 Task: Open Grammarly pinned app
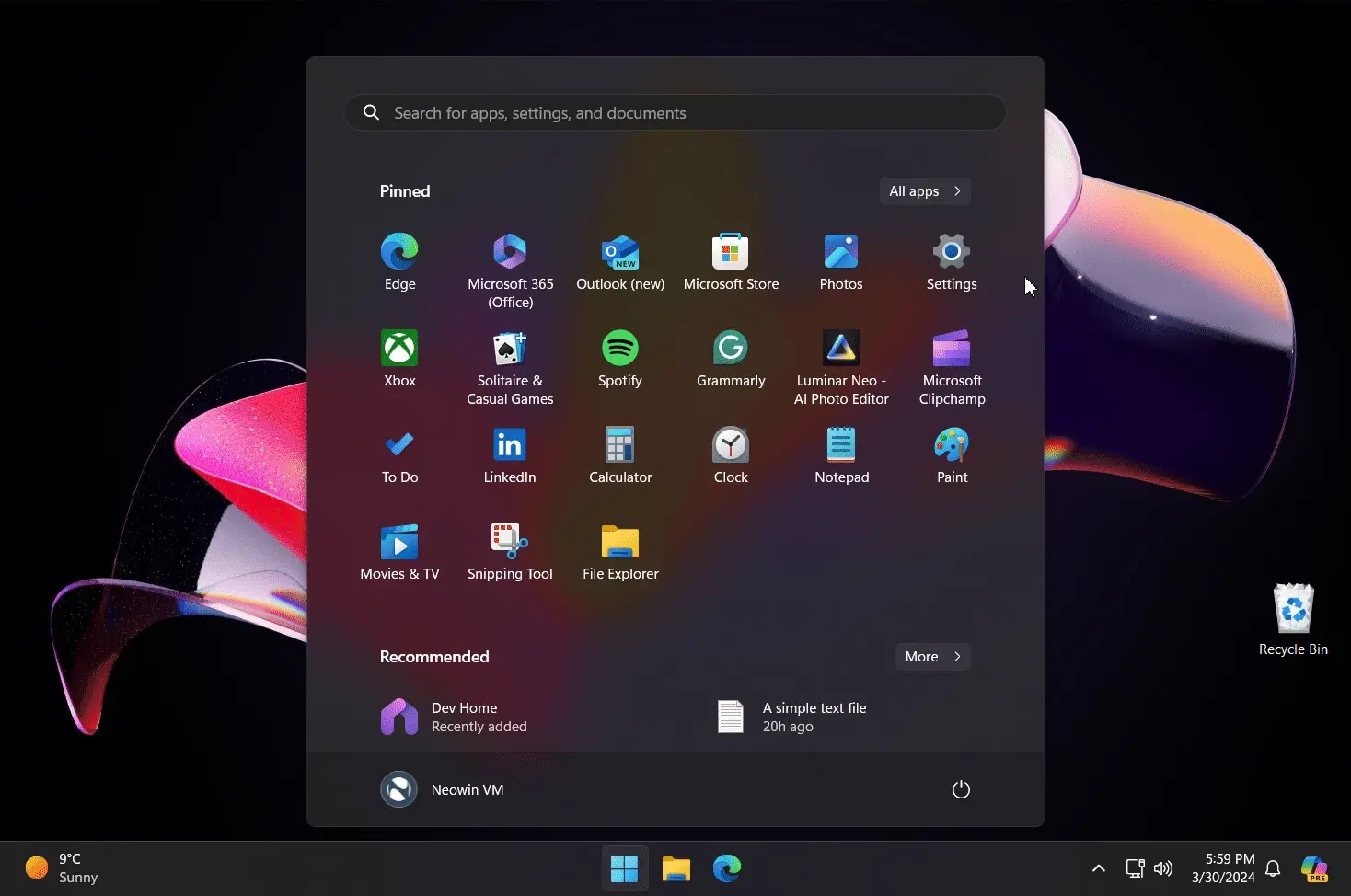click(x=731, y=360)
